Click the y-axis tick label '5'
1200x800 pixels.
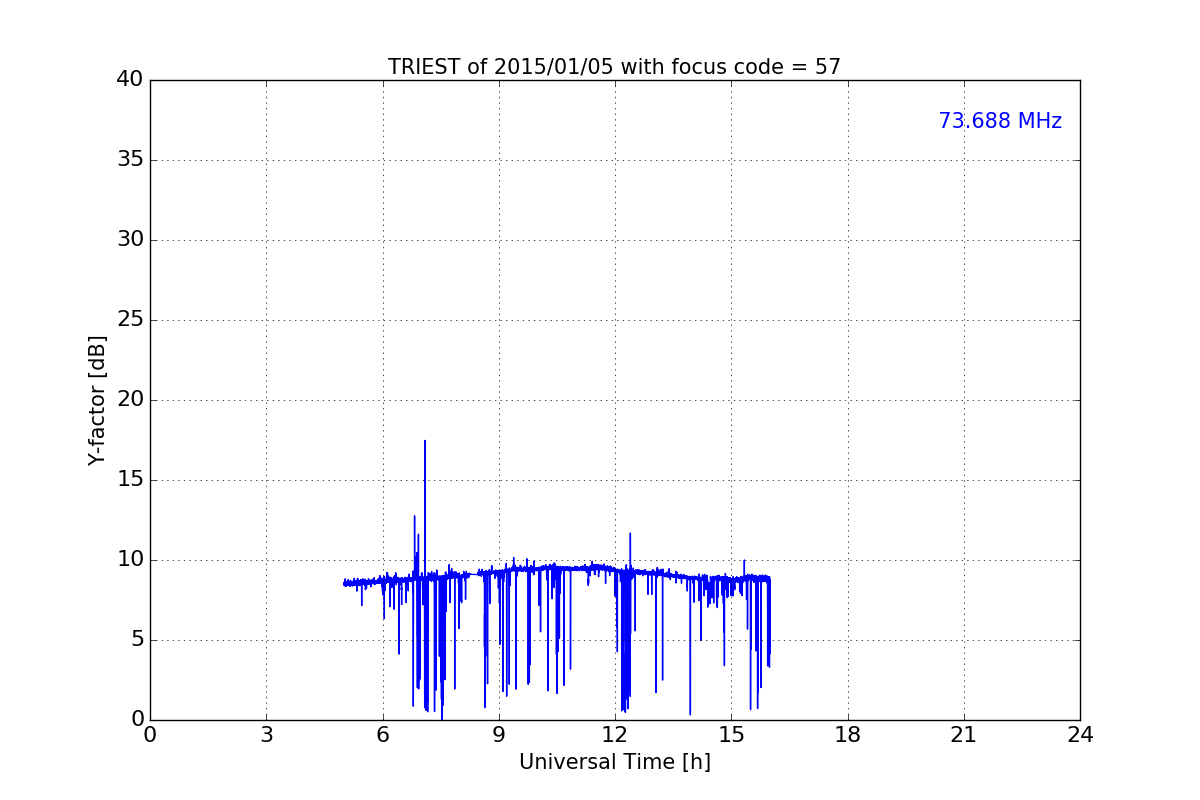click(x=137, y=640)
